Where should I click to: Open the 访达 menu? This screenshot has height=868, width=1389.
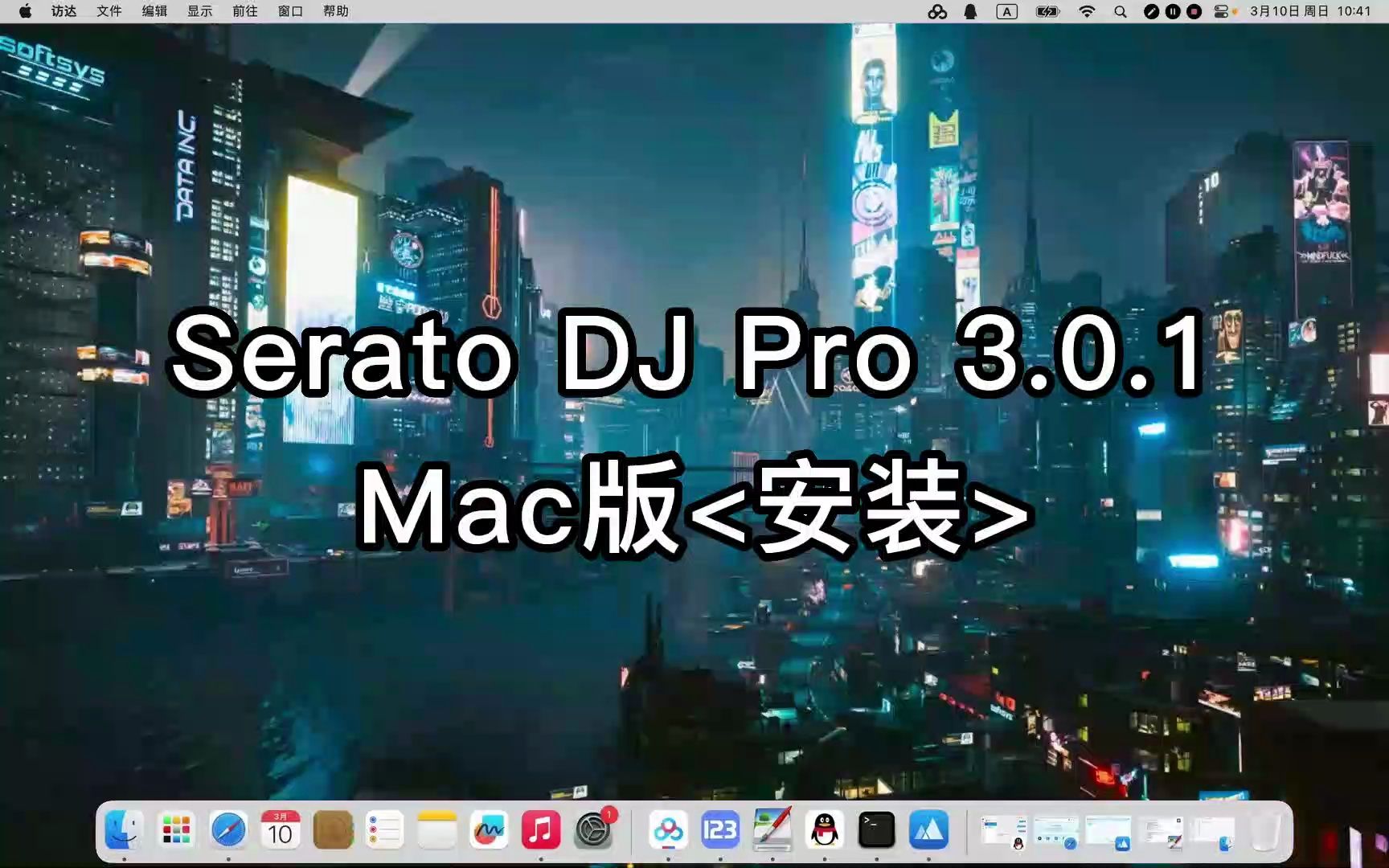(64, 11)
